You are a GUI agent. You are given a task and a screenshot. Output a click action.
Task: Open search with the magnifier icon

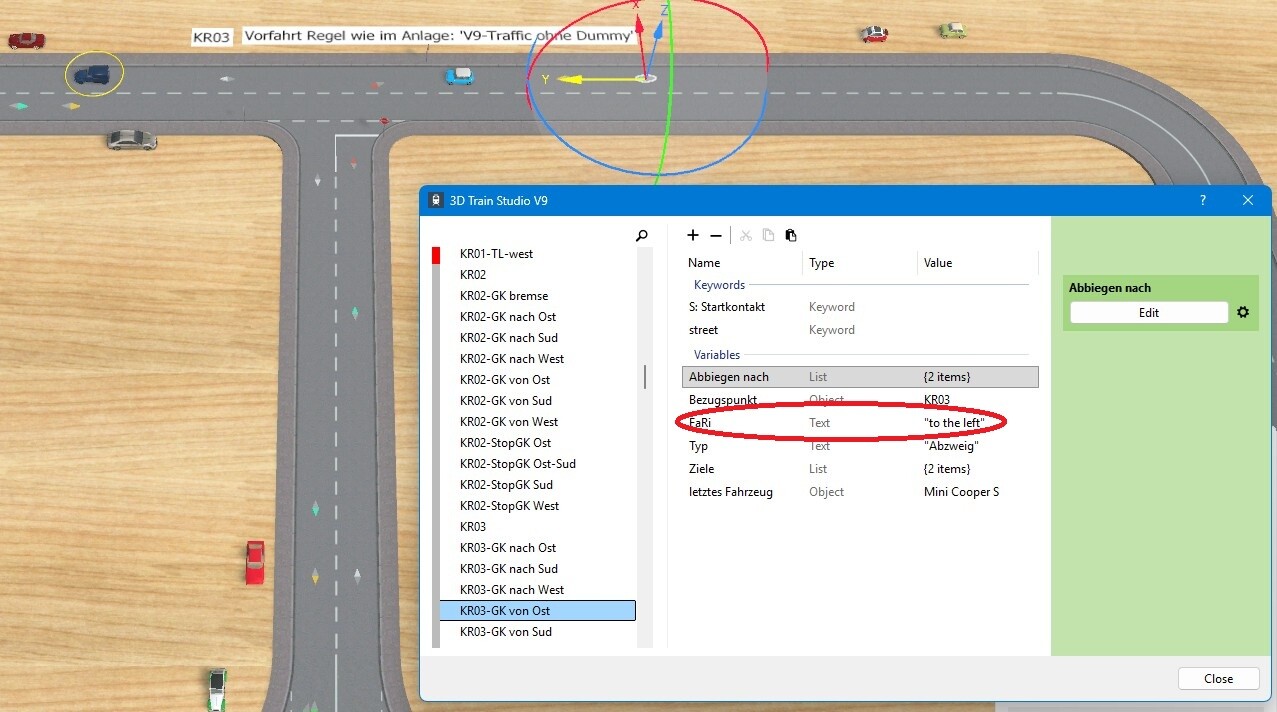[642, 236]
